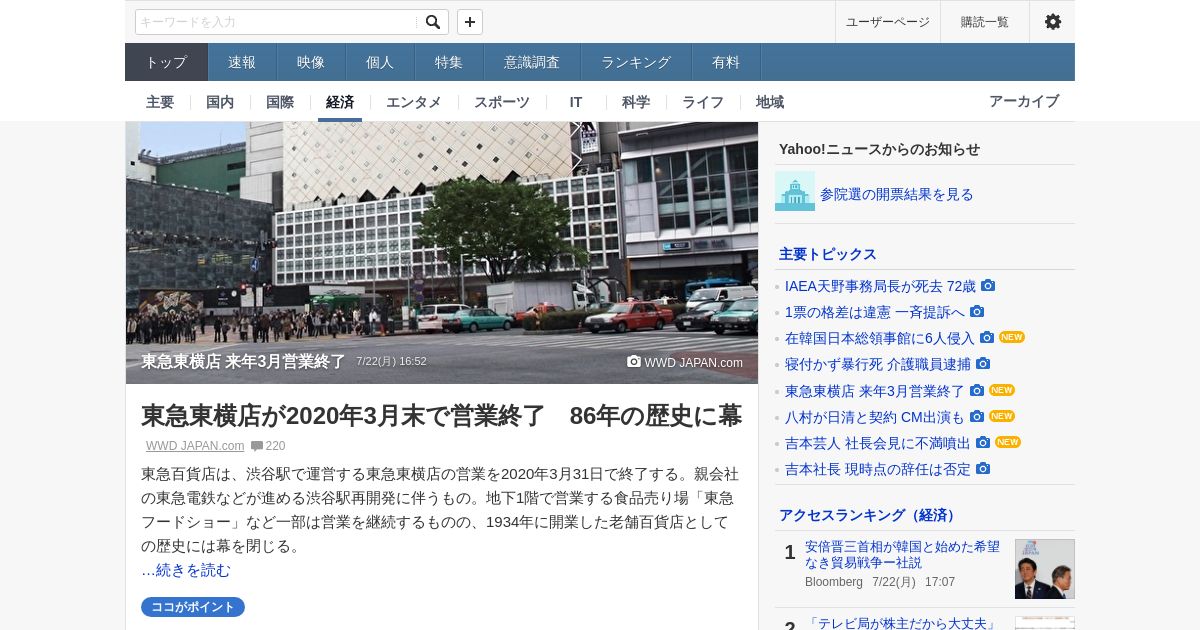
Task: Open headline 東急東横店が2020年3月末で営業終了
Action: coord(441,416)
